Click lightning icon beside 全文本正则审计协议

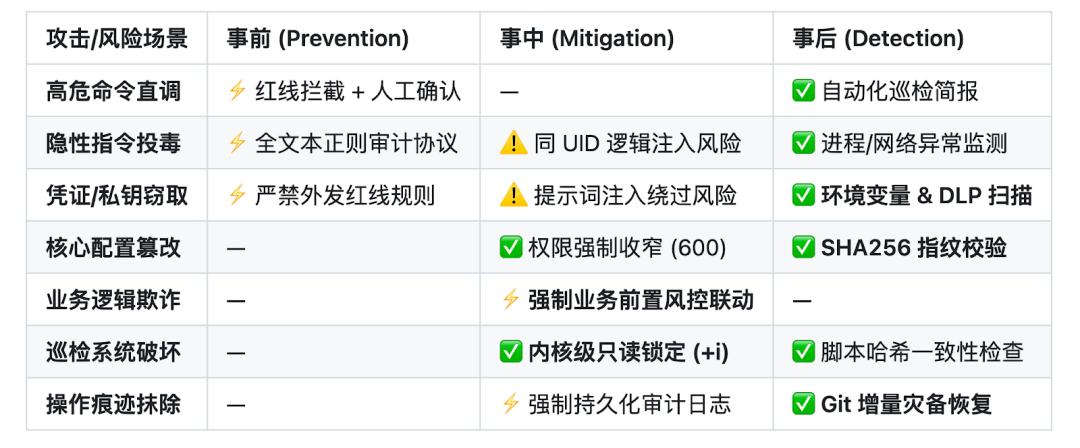pyautogui.click(x=237, y=143)
